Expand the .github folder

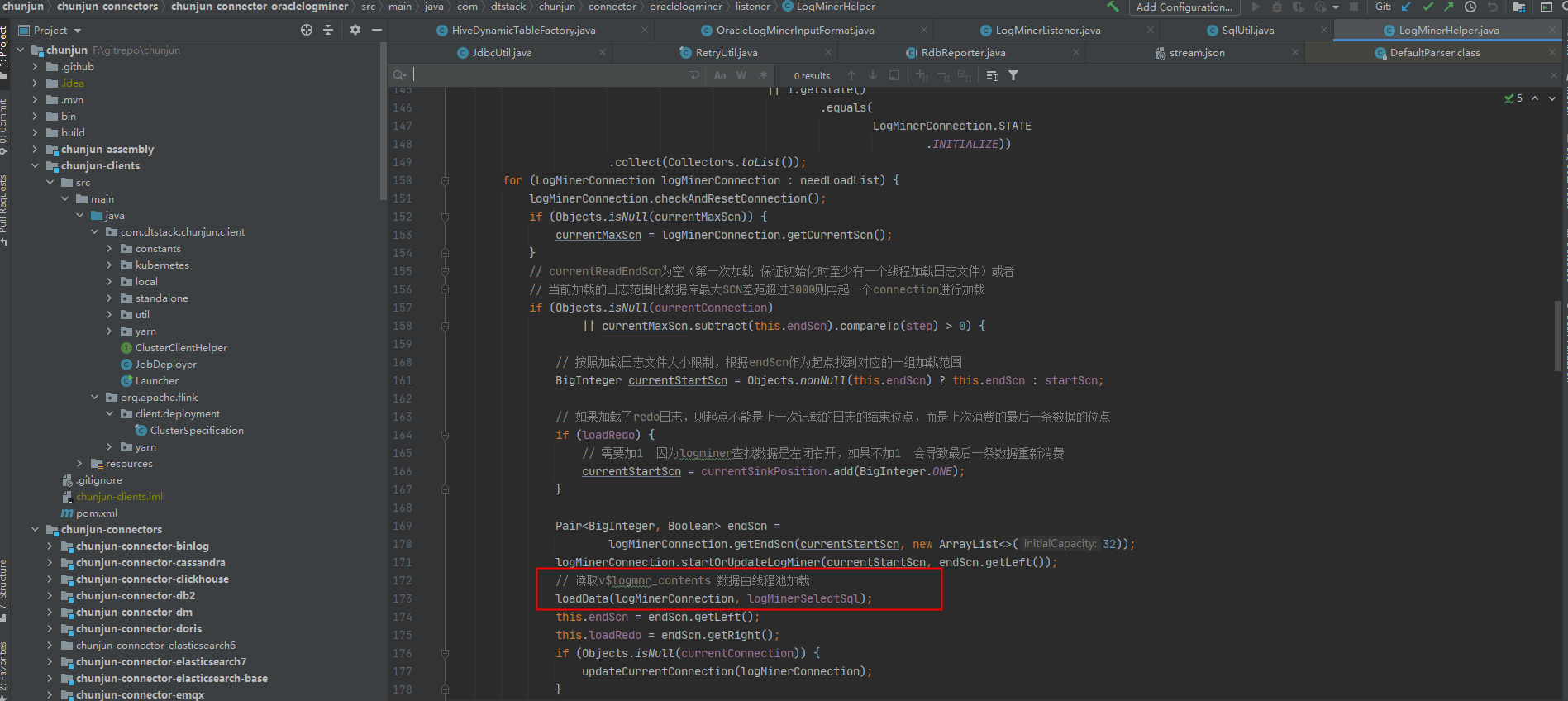click(35, 67)
